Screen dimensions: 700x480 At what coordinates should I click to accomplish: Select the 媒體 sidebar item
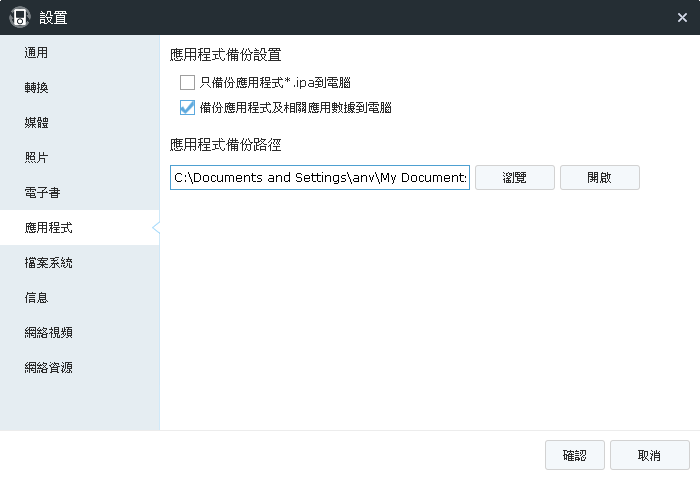(x=37, y=122)
